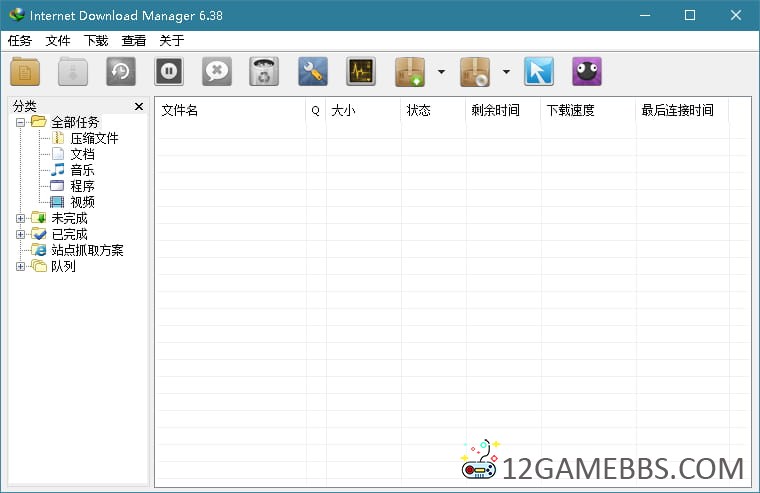Select the 队列 folder
Screen dimensions: 760x493
[x=63, y=266]
